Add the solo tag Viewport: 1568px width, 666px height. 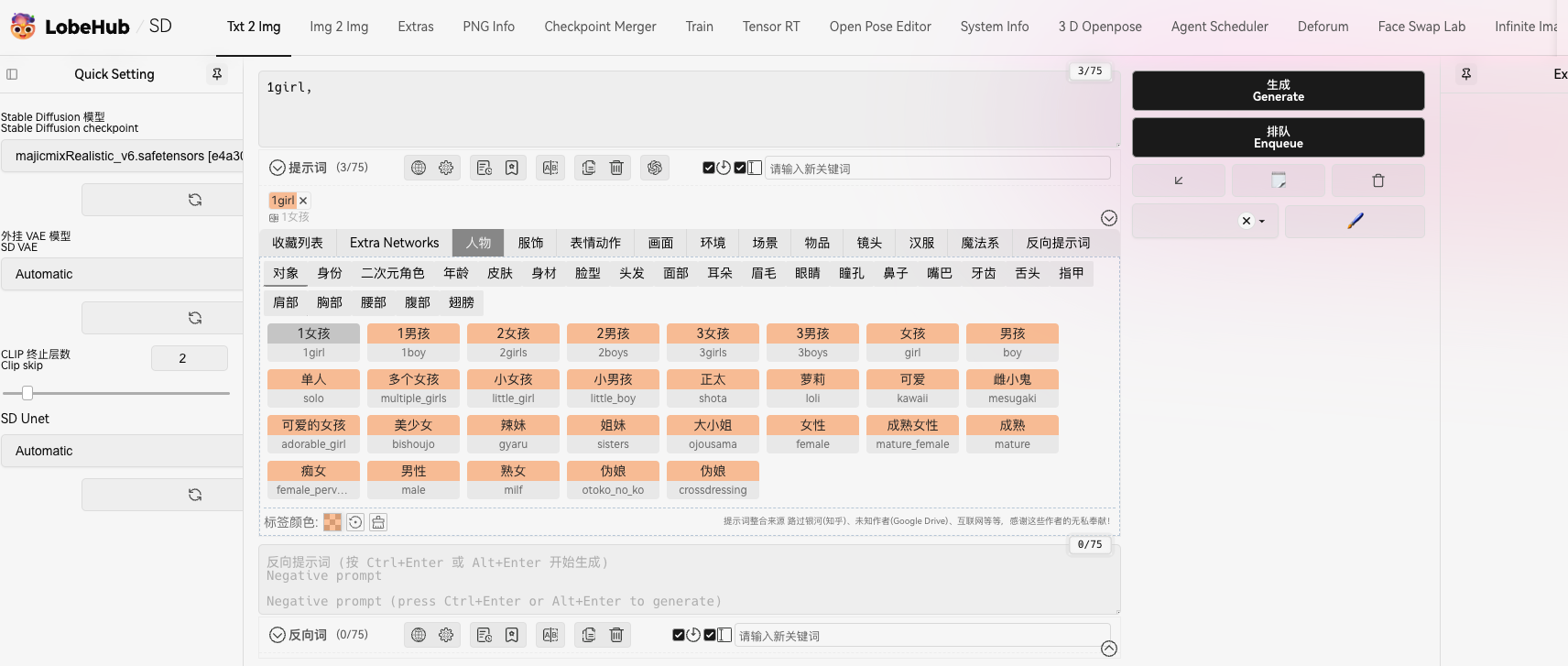tap(313, 388)
